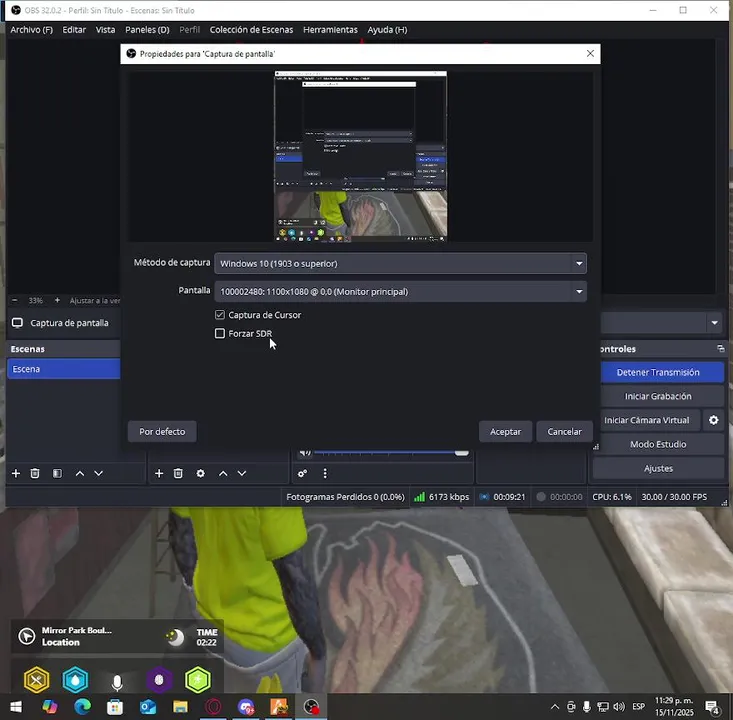Click the screen capture preview thumbnail
The width and height of the screenshot is (733, 720).
pyautogui.click(x=360, y=157)
